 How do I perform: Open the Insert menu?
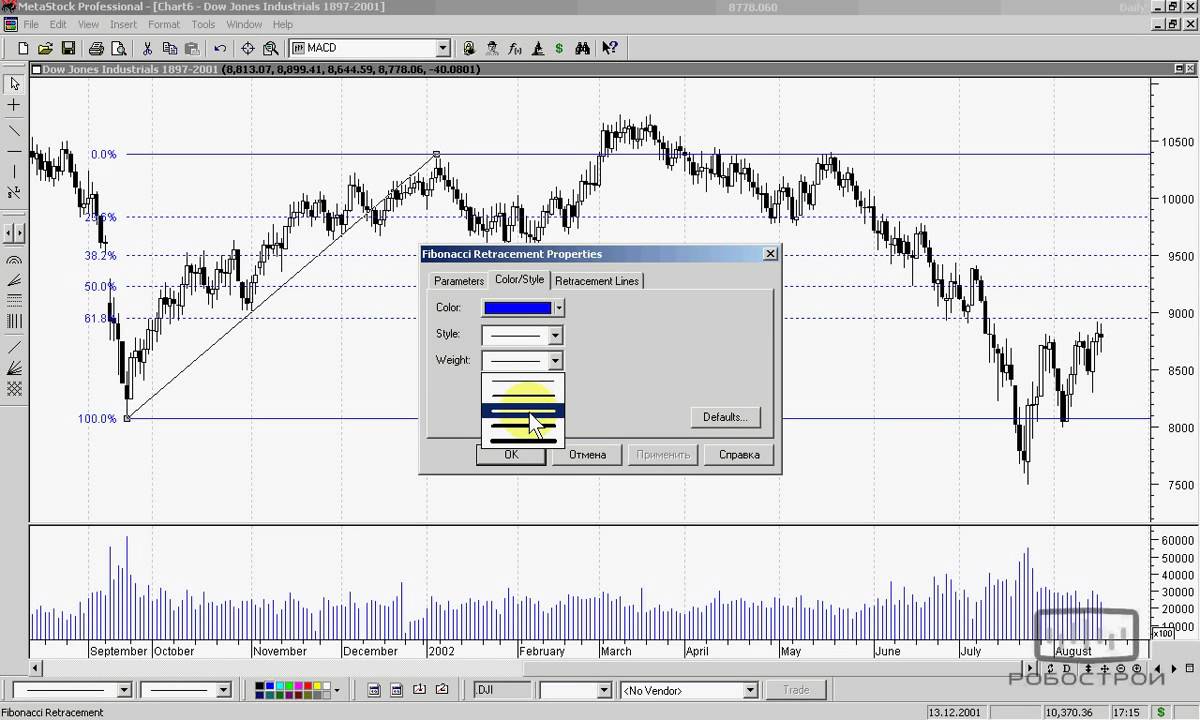coord(123,24)
